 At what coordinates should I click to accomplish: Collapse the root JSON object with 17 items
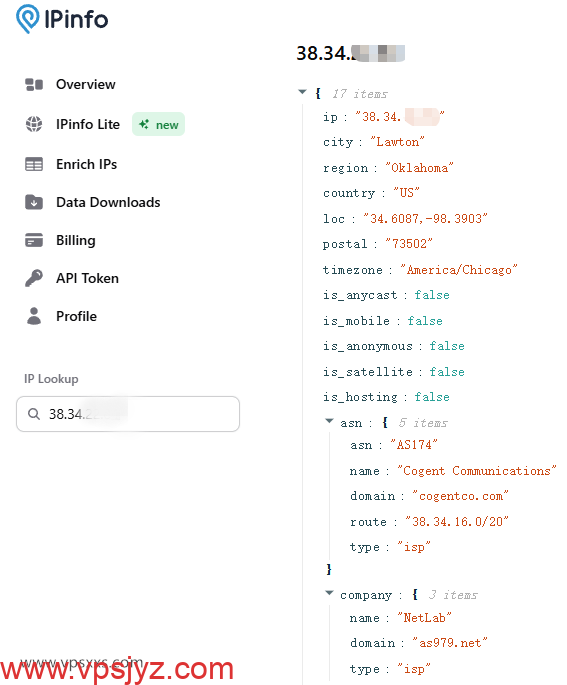coord(302,92)
